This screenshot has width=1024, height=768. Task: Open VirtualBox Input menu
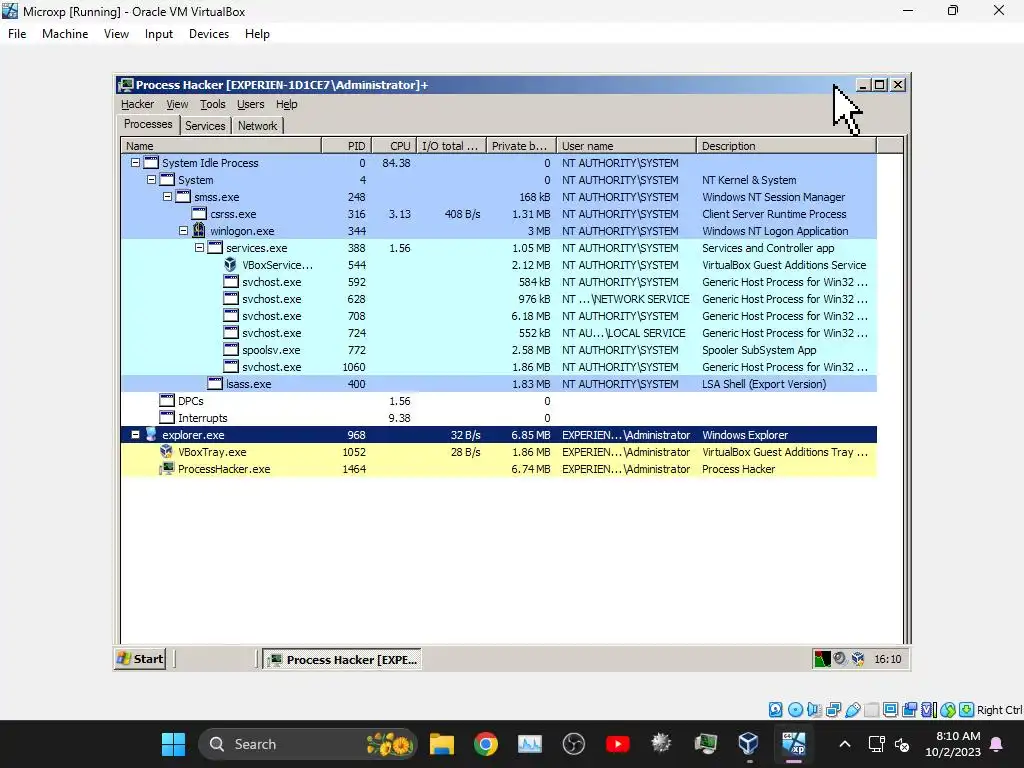point(159,34)
